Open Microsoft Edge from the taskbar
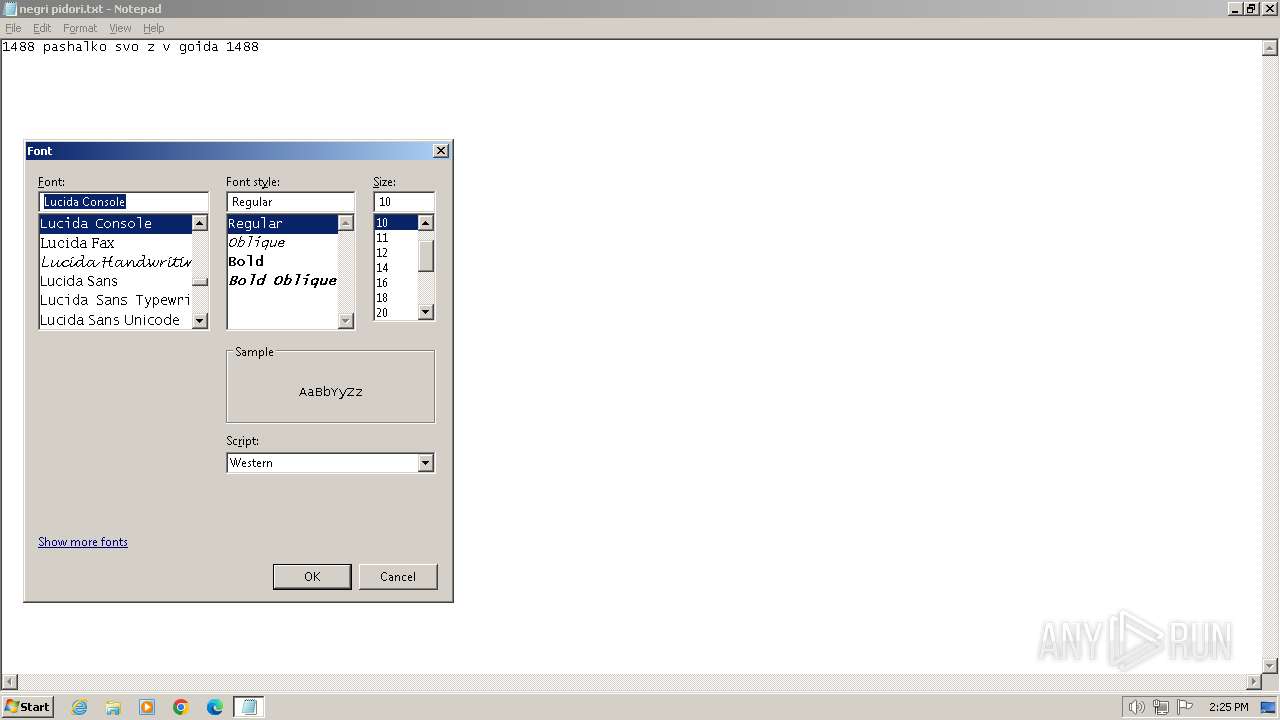 coord(215,707)
